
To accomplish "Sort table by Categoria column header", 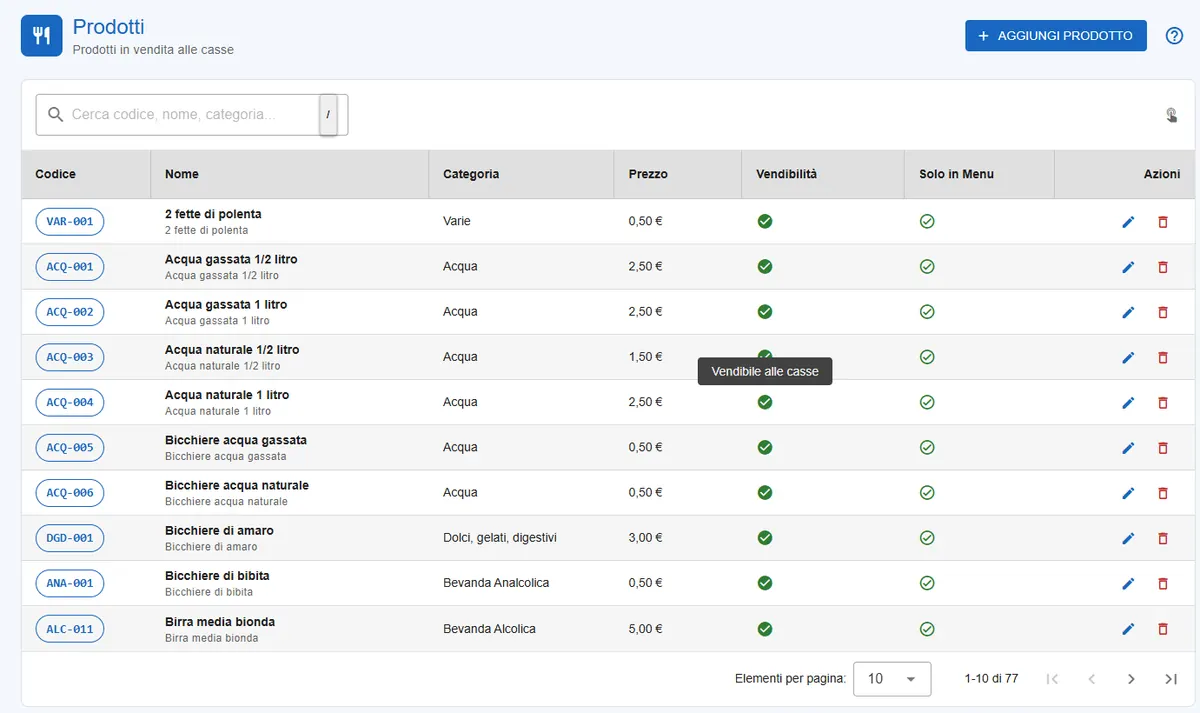I will point(471,174).
